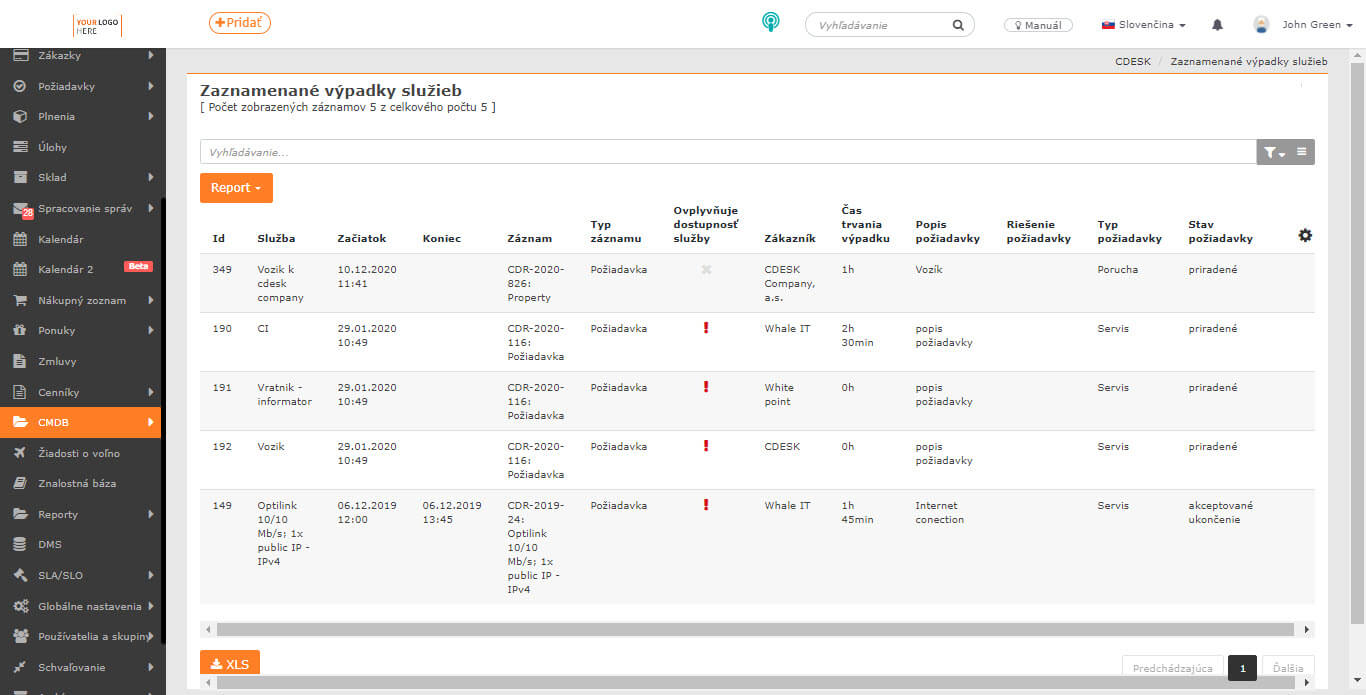Open Schvaľovanie menu item
The height and width of the screenshot is (695, 1366).
[71, 667]
